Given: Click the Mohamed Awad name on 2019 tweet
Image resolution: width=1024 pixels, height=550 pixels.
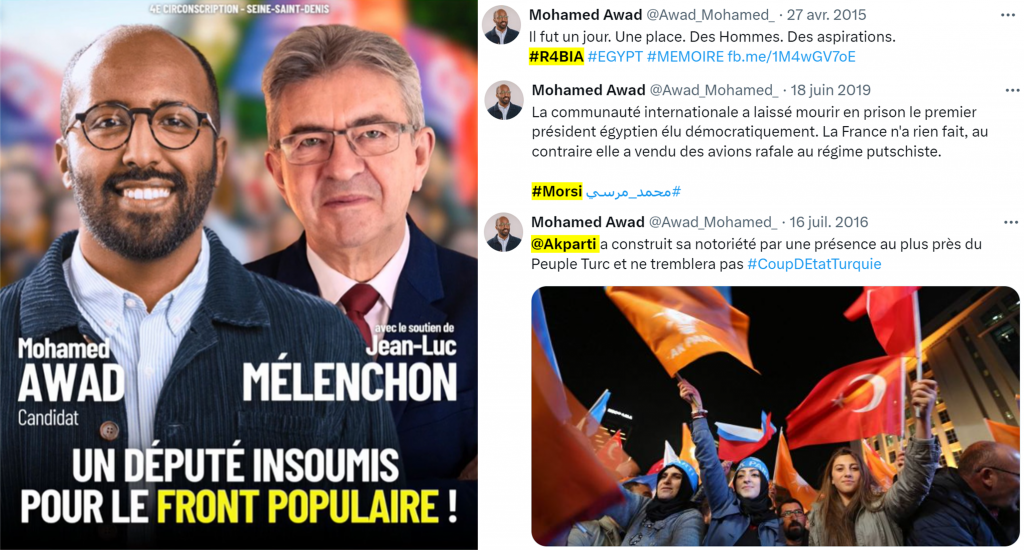Looking at the screenshot, I should pos(588,90).
